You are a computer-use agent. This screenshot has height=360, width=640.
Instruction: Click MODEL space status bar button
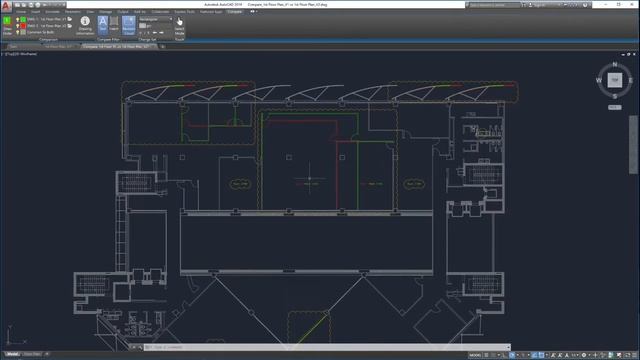(475, 355)
